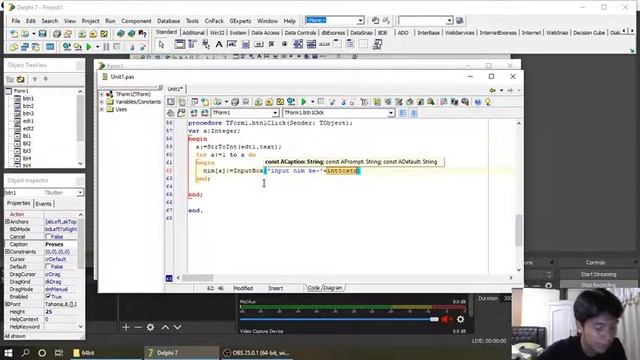Open the GExperts menu
Image resolution: width=640 pixels, height=360 pixels.
tap(240, 21)
